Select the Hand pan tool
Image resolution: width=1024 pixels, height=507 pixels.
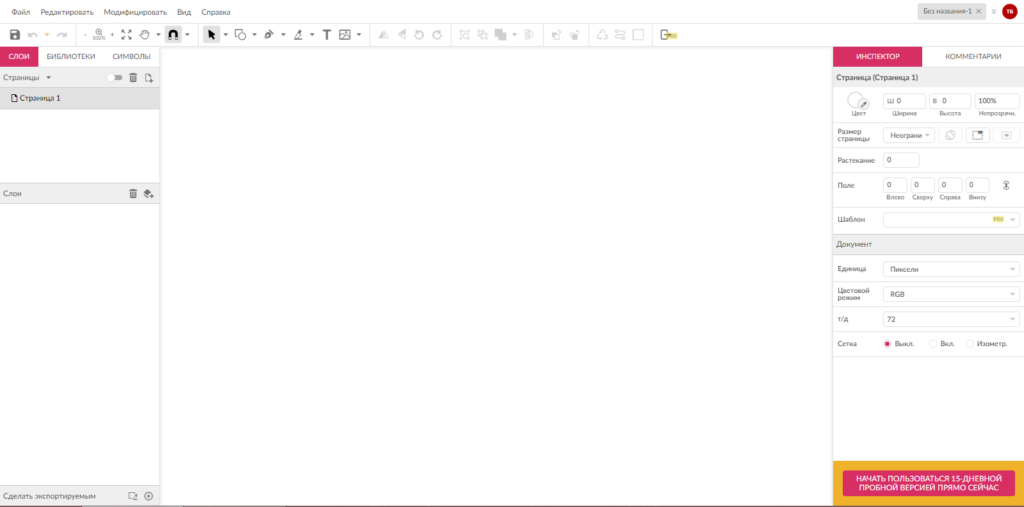145,34
